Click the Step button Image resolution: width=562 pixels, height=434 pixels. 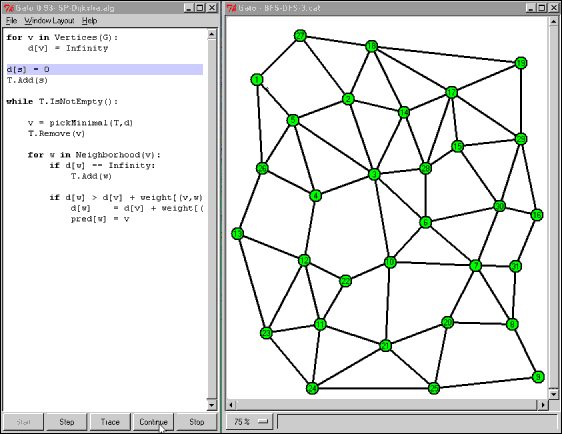67,422
